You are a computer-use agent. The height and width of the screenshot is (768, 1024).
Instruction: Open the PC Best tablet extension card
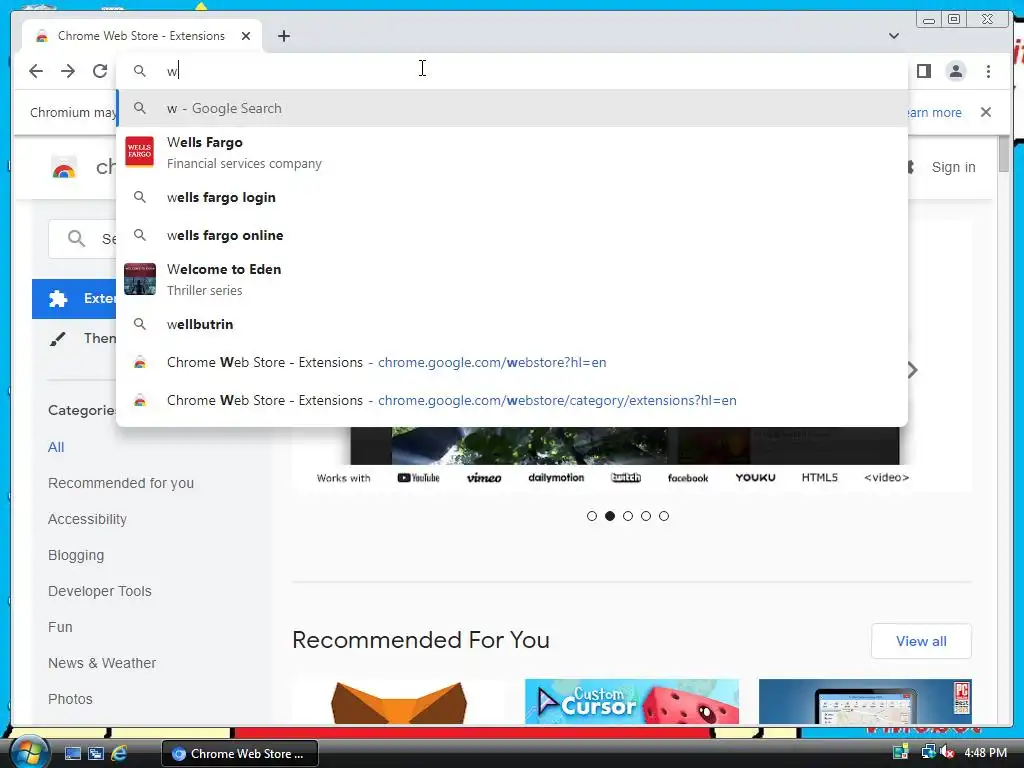(865, 701)
